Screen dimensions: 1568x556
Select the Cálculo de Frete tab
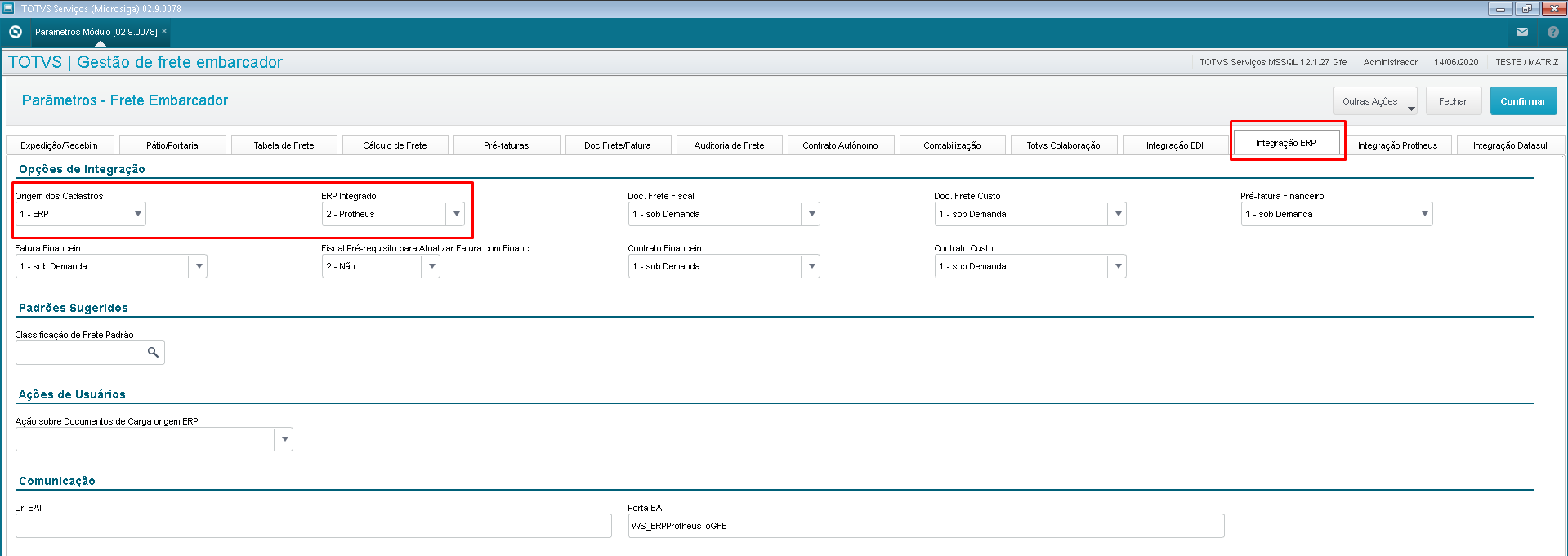tap(395, 145)
